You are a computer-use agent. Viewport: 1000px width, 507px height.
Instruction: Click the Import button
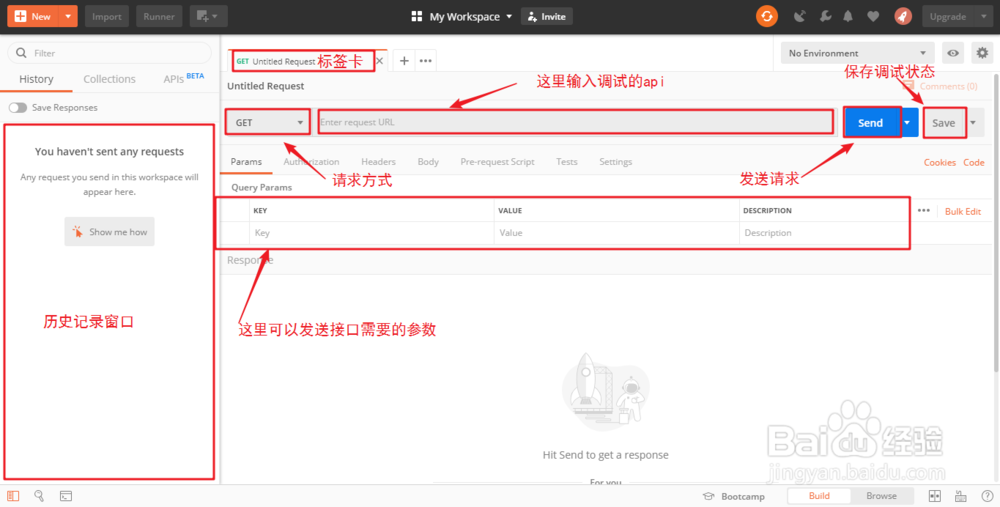coord(107,17)
